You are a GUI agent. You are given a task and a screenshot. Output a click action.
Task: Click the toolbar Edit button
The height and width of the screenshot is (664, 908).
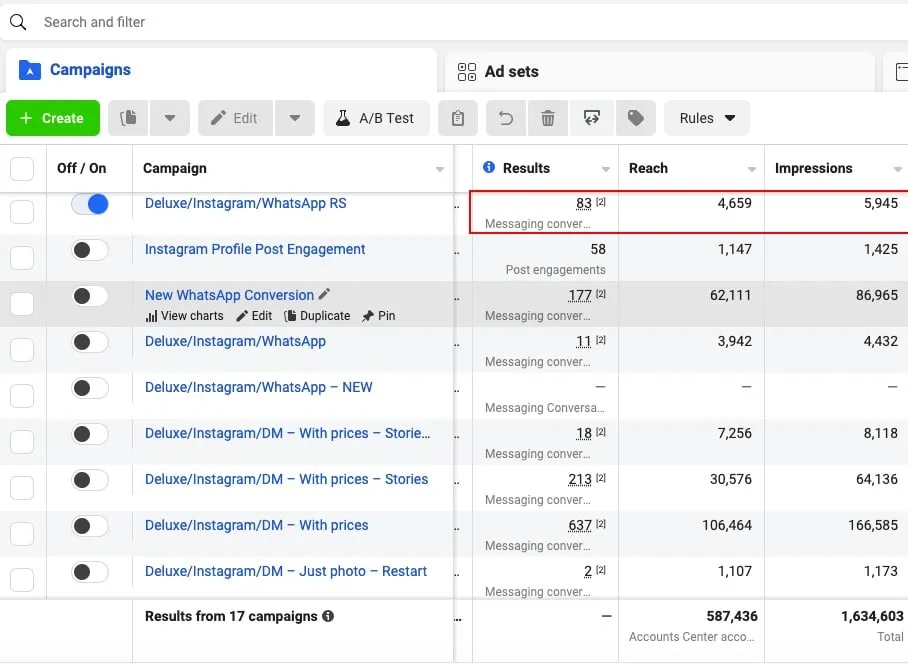[235, 118]
